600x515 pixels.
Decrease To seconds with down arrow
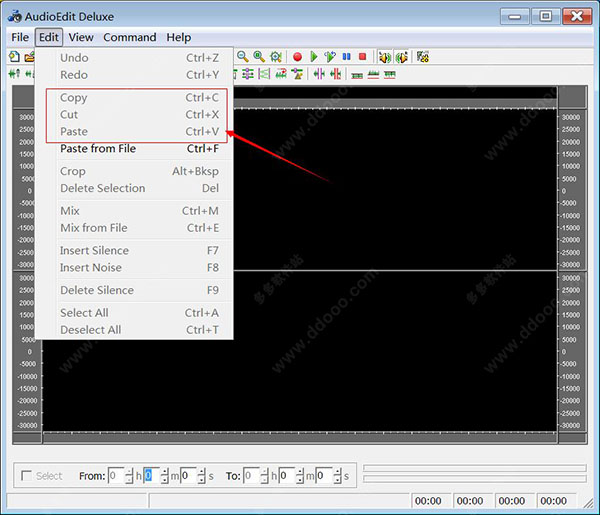click(x=338, y=480)
